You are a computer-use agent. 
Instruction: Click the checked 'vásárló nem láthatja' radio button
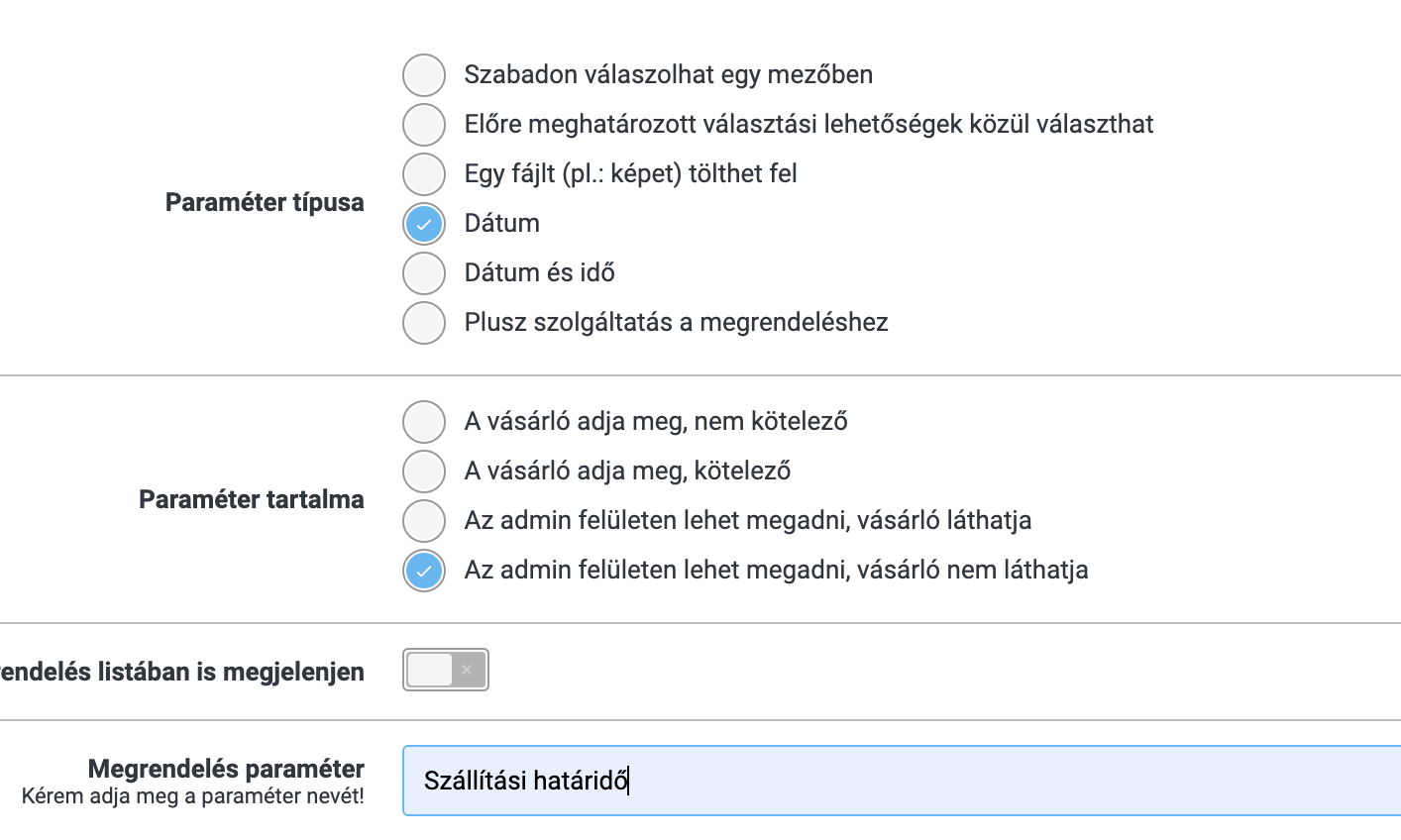click(x=424, y=571)
